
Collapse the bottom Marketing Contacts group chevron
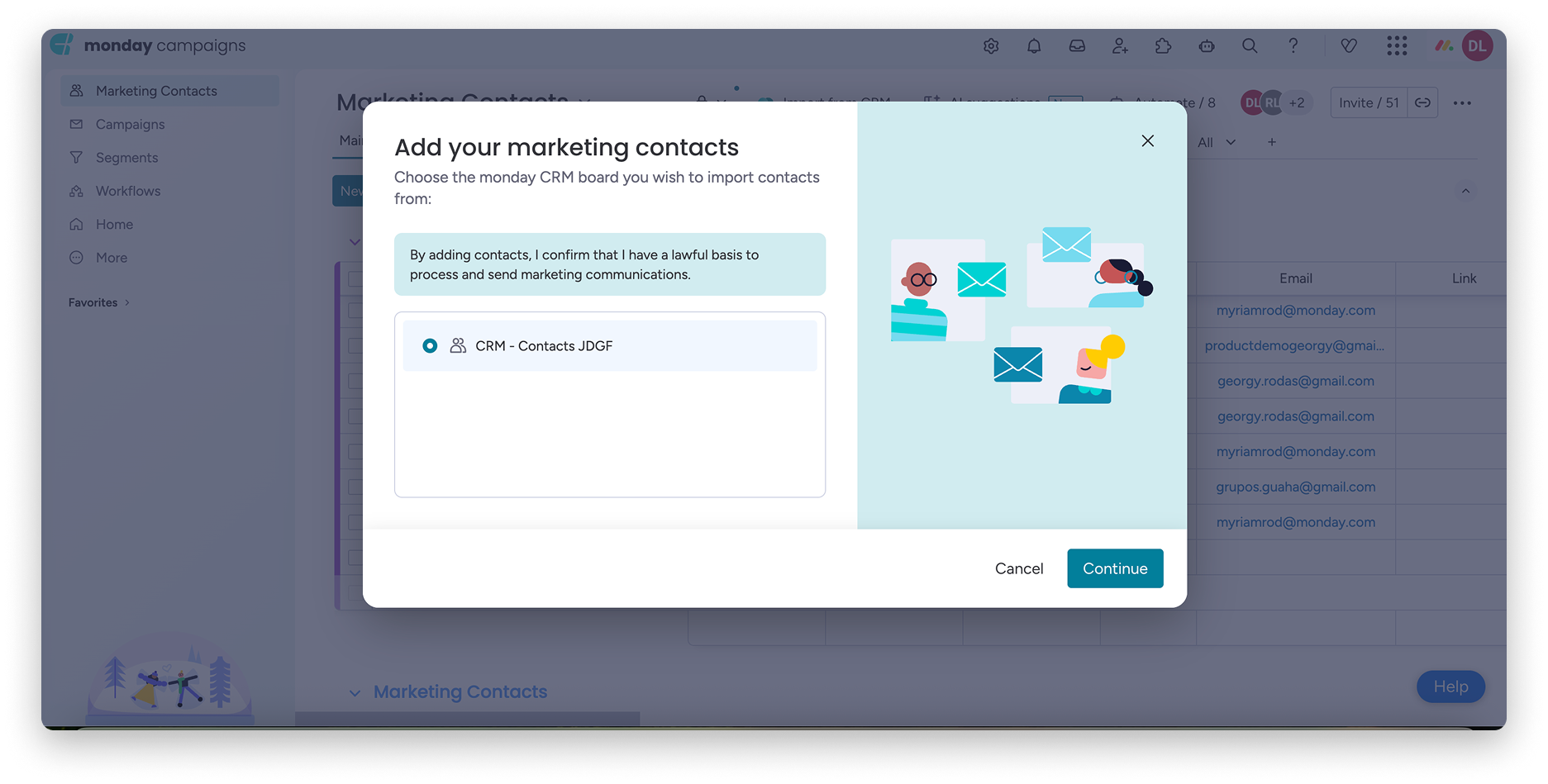click(355, 693)
